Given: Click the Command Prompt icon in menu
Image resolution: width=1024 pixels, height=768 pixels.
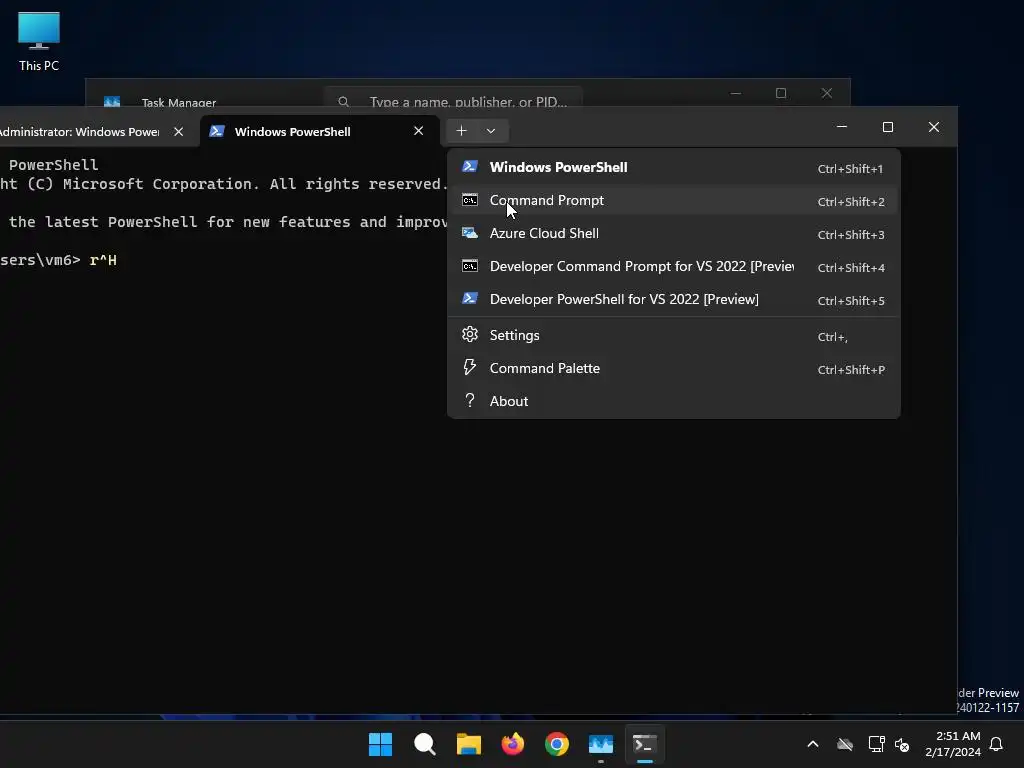Looking at the screenshot, I should pyautogui.click(x=470, y=200).
